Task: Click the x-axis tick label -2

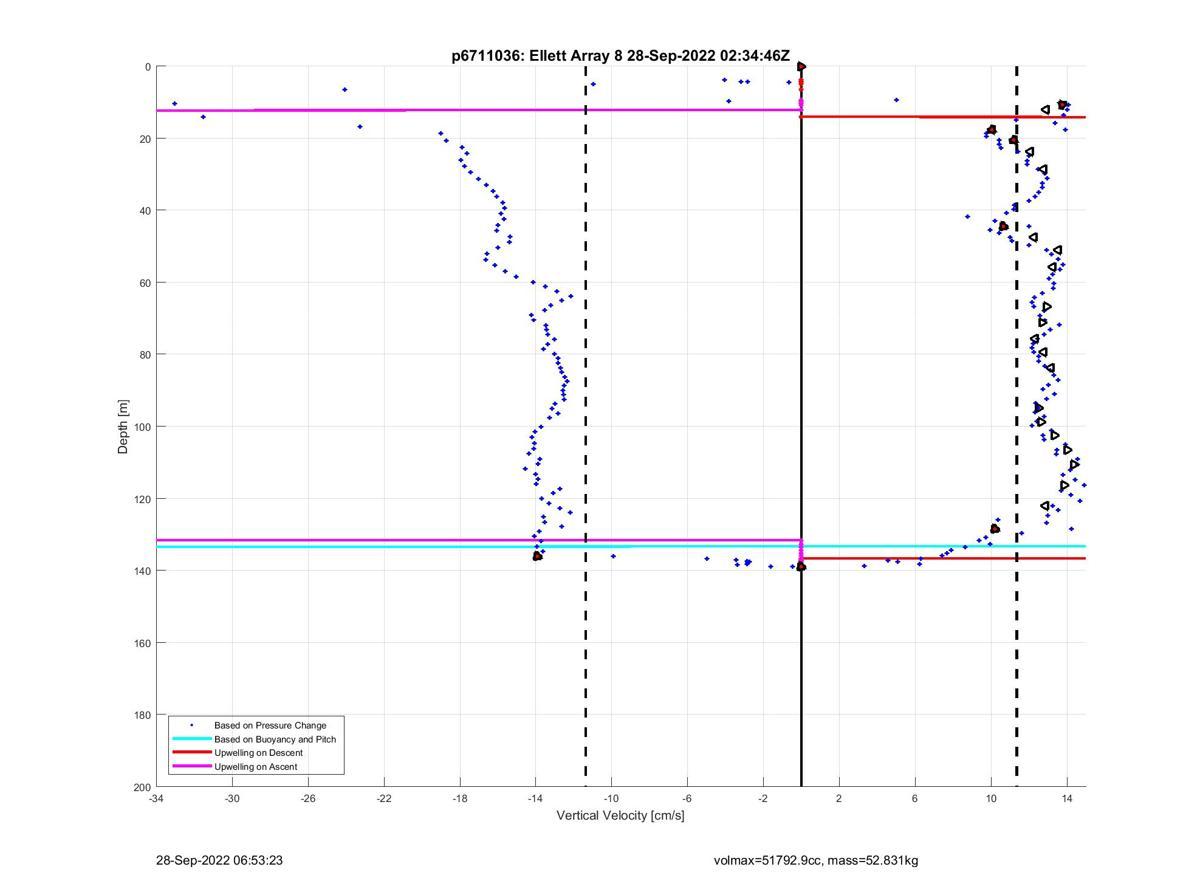Action: pos(763,798)
